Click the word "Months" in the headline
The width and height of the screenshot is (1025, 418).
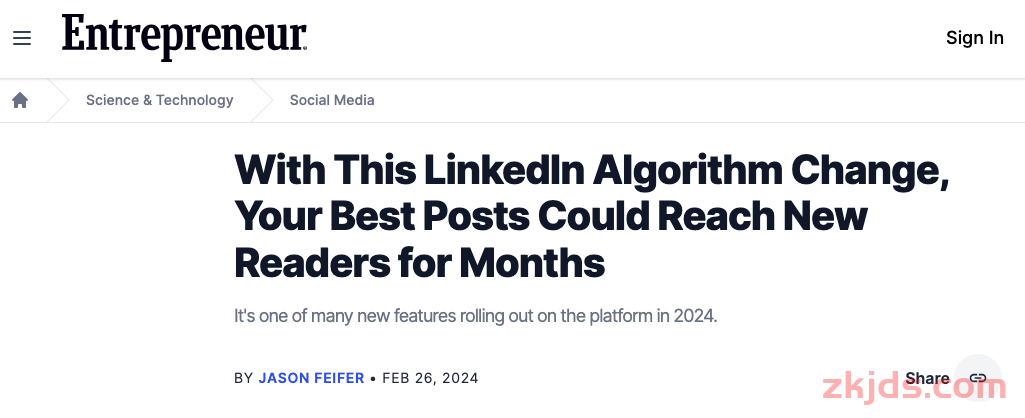click(x=531, y=263)
